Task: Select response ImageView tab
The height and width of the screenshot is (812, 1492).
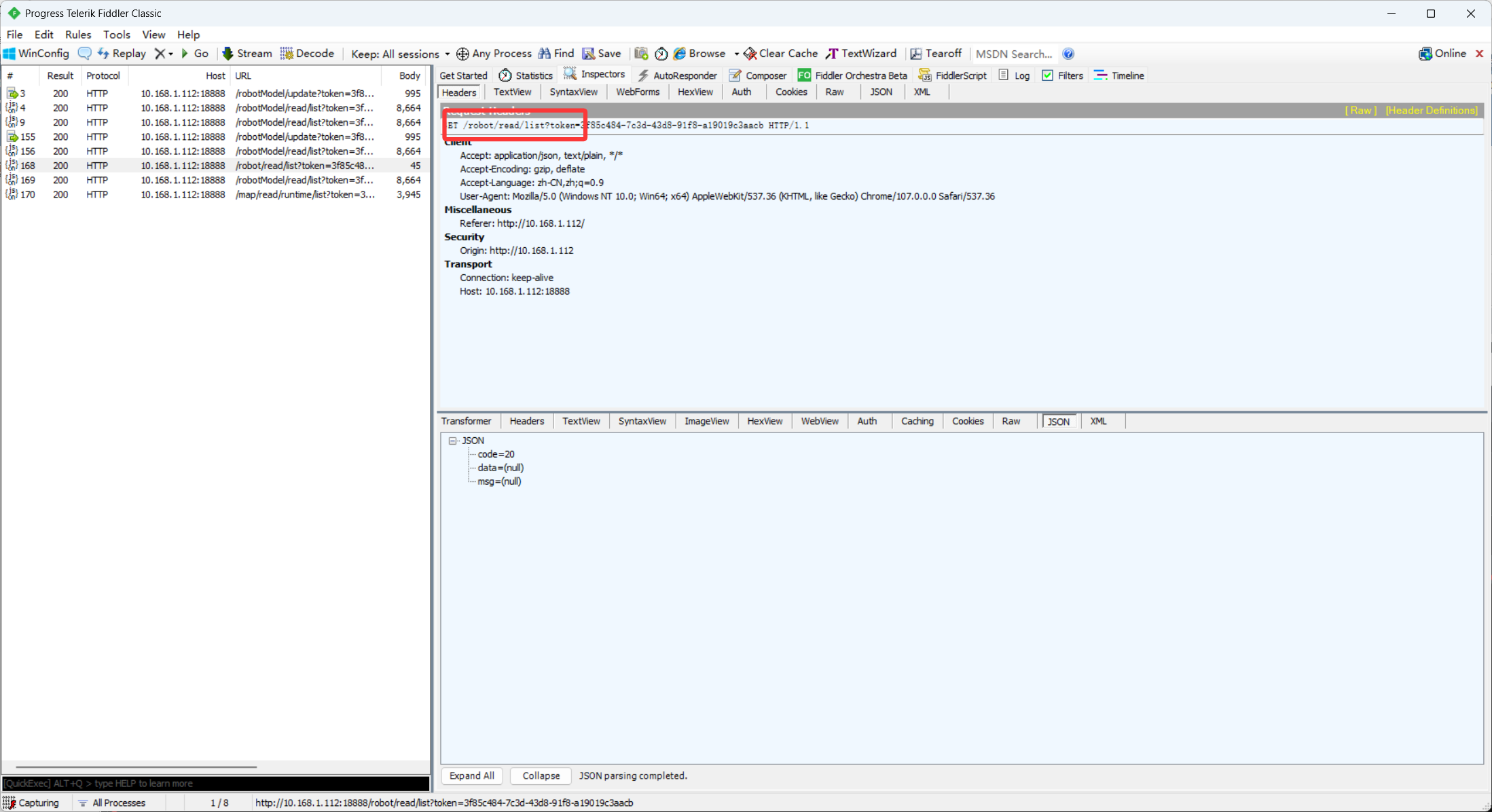Action: [706, 421]
